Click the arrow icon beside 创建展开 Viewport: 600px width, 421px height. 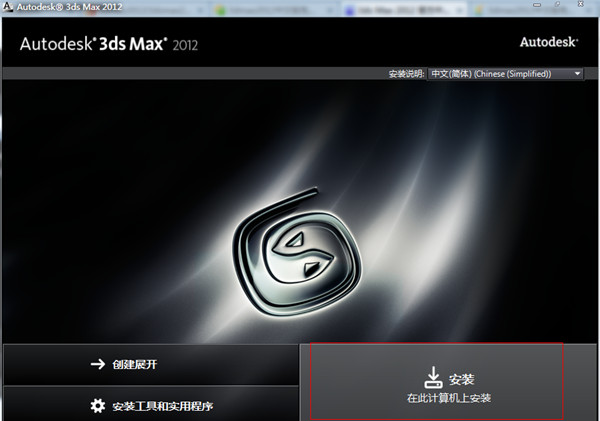click(x=98, y=364)
